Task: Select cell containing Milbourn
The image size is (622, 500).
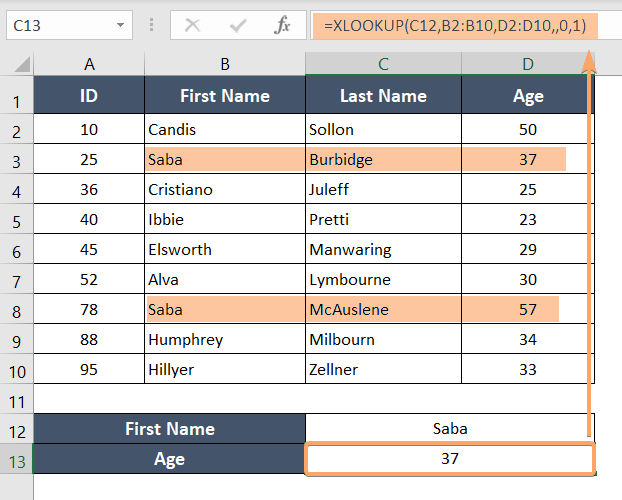Action: coord(383,339)
